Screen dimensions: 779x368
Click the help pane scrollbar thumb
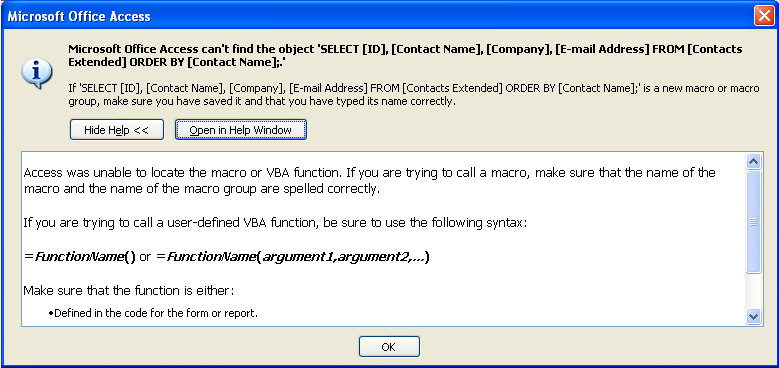click(x=754, y=221)
